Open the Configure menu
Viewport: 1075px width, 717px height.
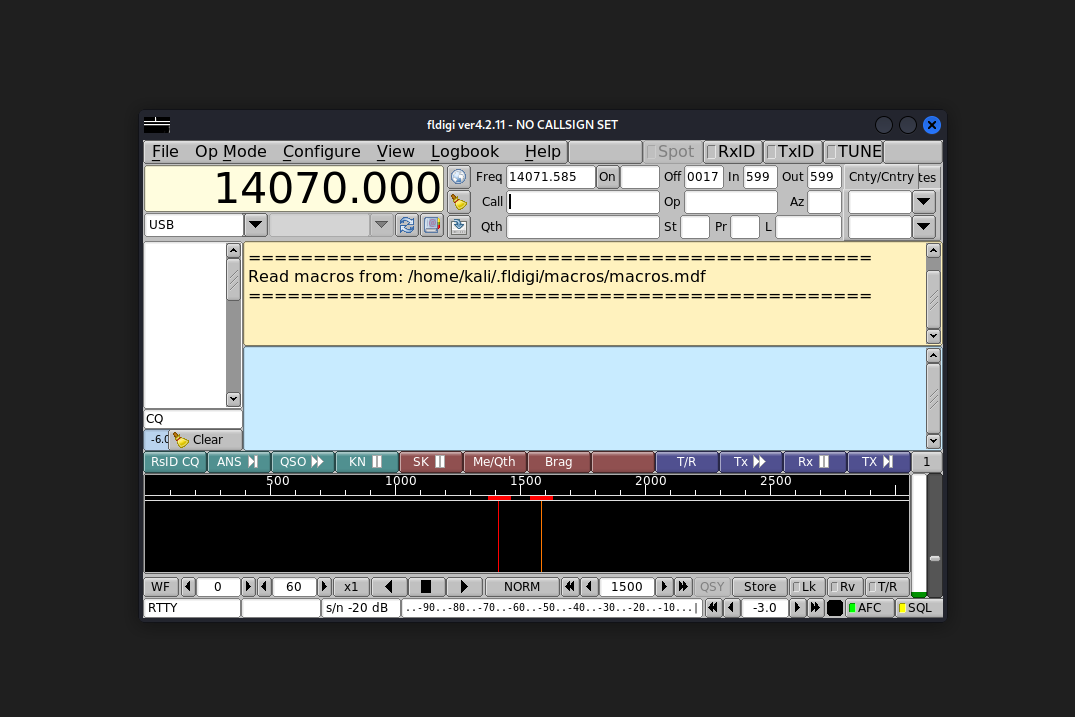coord(322,151)
